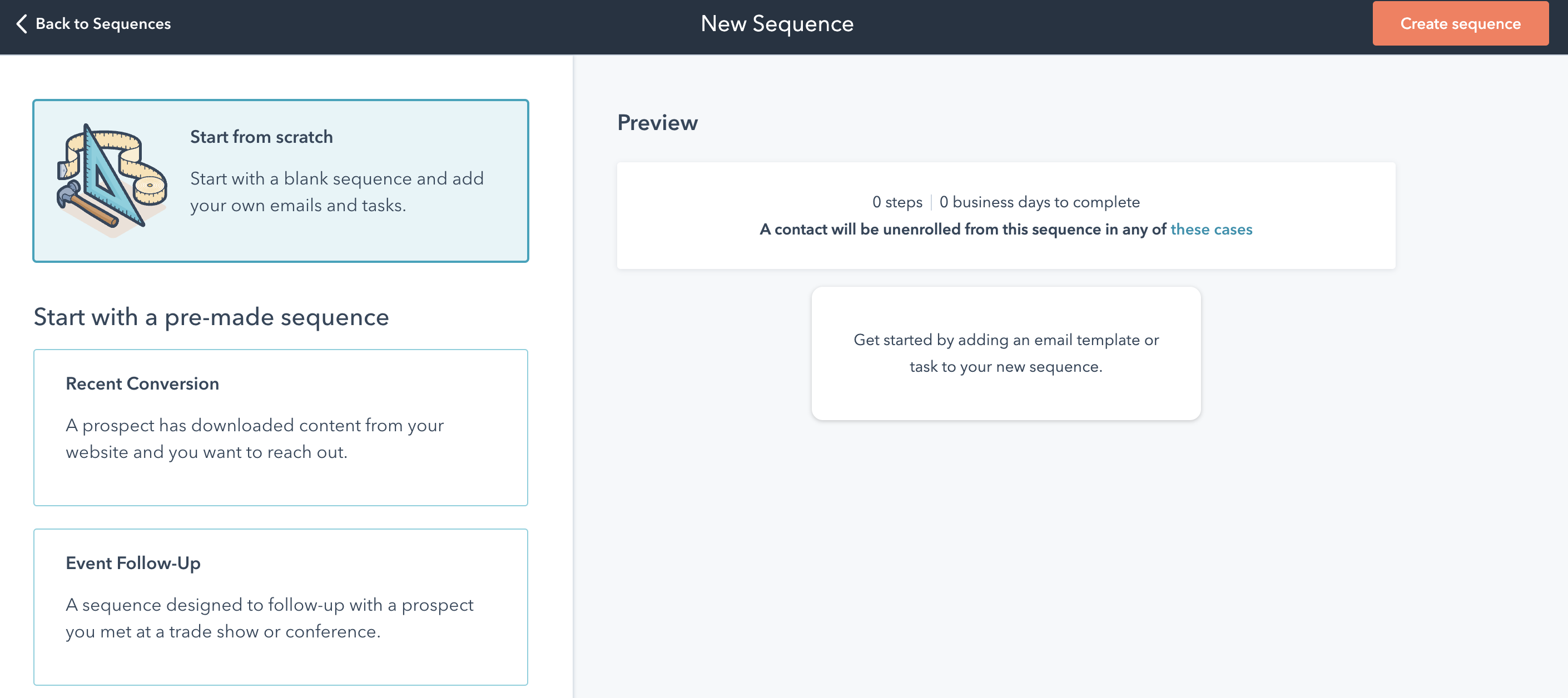Click the 'Get started by adding' placeholder card
Image resolution: width=1568 pixels, height=698 pixels.
[1005, 353]
